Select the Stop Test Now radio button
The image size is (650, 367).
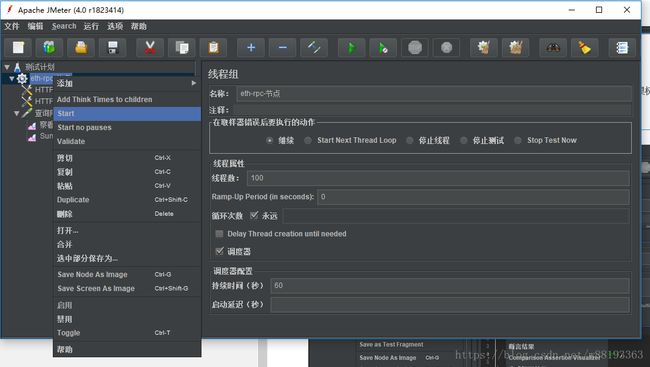point(518,141)
